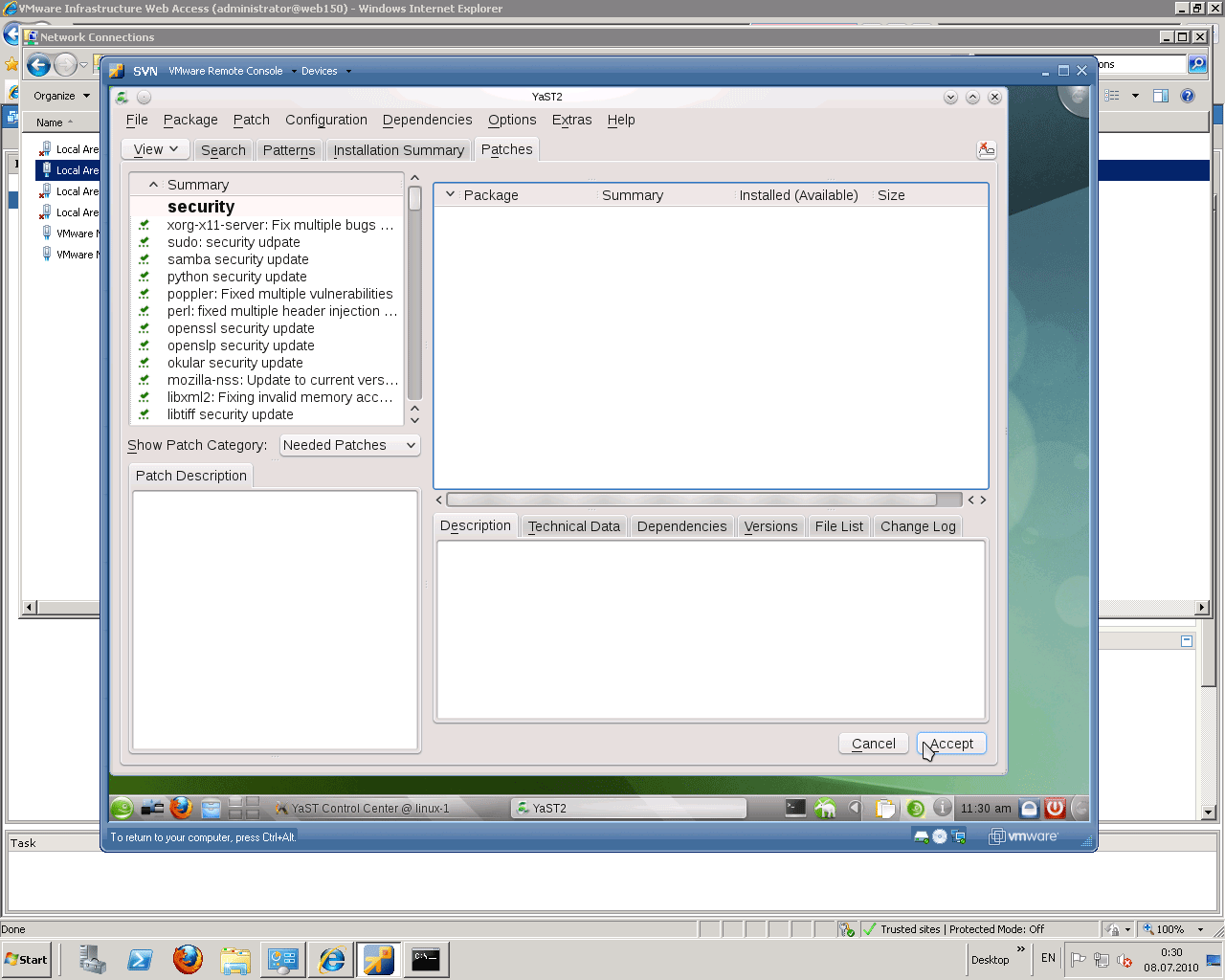Toggle the status icon for the samba security patch
This screenshot has height=980, width=1225.
tap(145, 259)
